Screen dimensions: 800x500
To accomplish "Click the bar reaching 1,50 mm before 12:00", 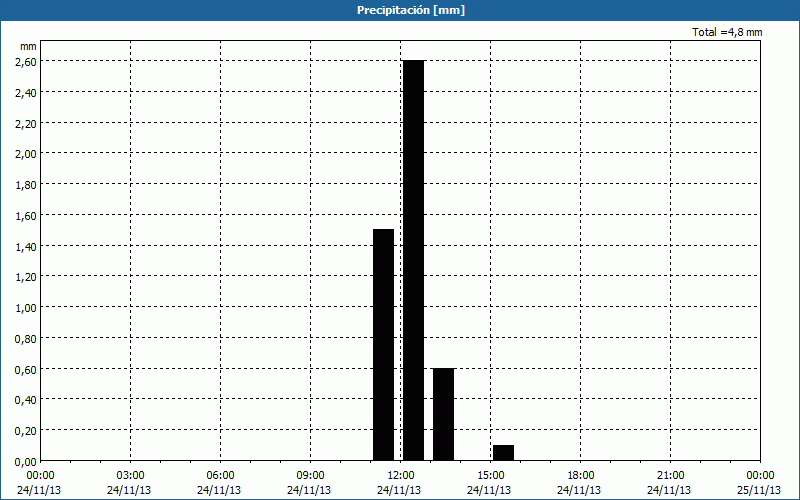I will 384,345.
